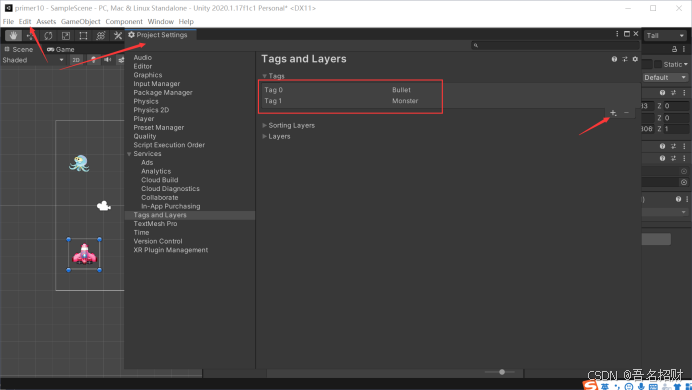Viewport: 692px width, 390px height.
Task: Open the Project Settings window options menu
Action: click(x=617, y=34)
